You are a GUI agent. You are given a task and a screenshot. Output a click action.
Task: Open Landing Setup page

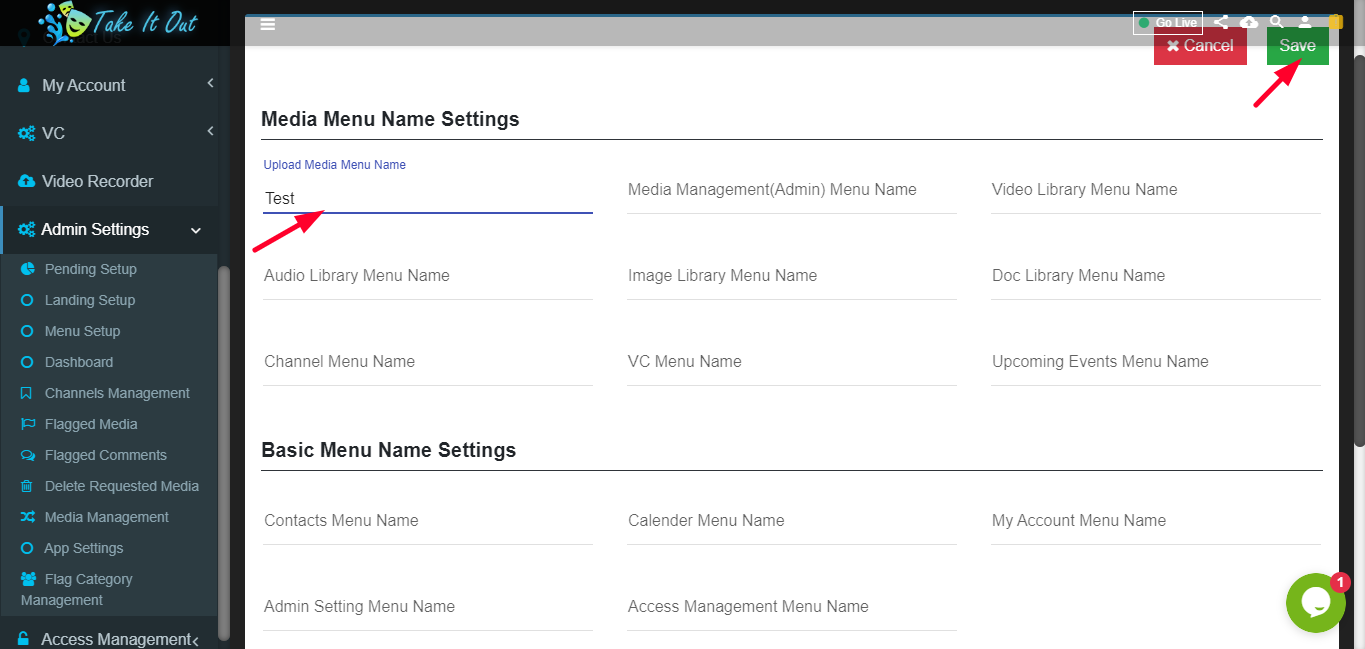tap(90, 300)
